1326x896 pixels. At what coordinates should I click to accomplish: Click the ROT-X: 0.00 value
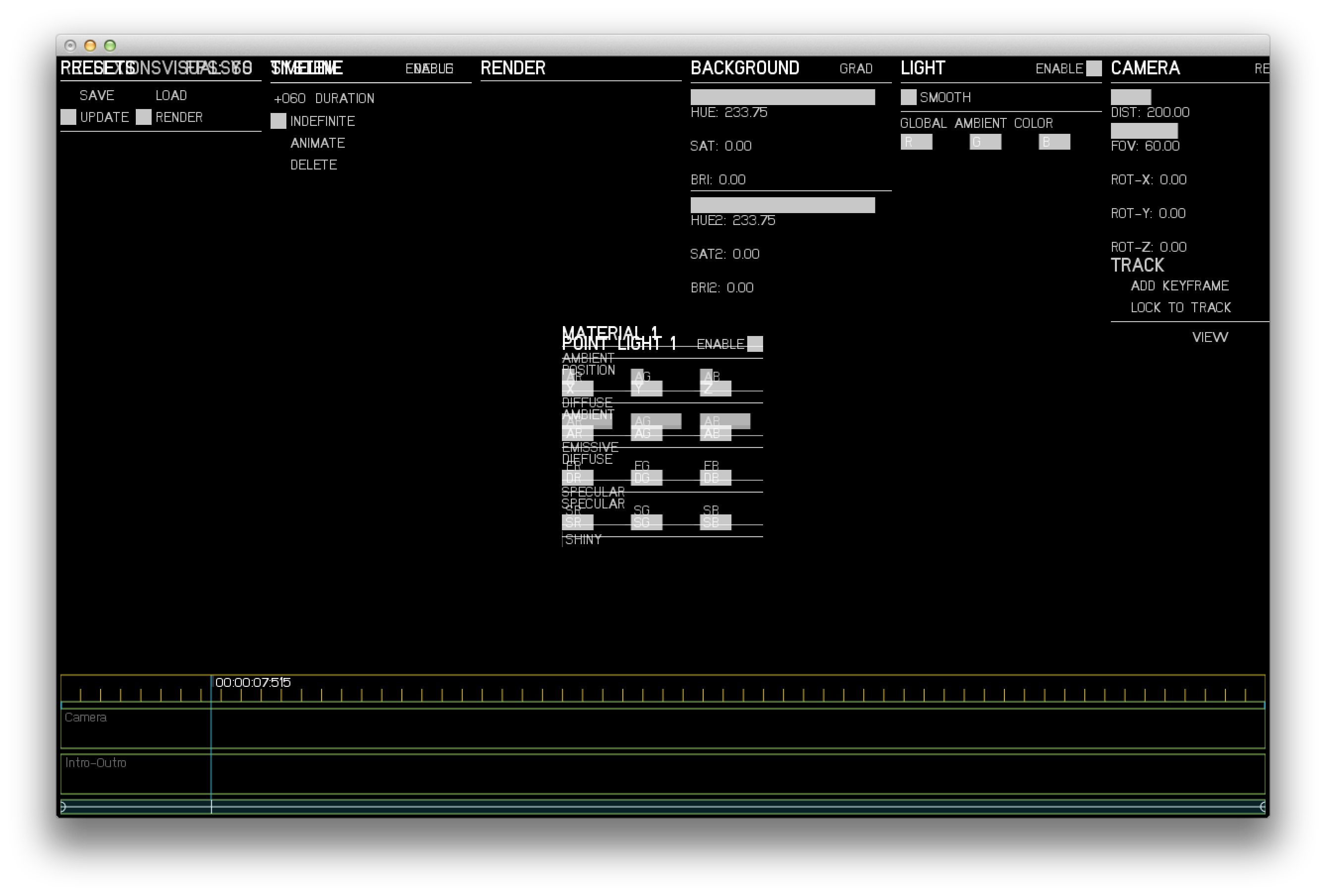[1149, 179]
